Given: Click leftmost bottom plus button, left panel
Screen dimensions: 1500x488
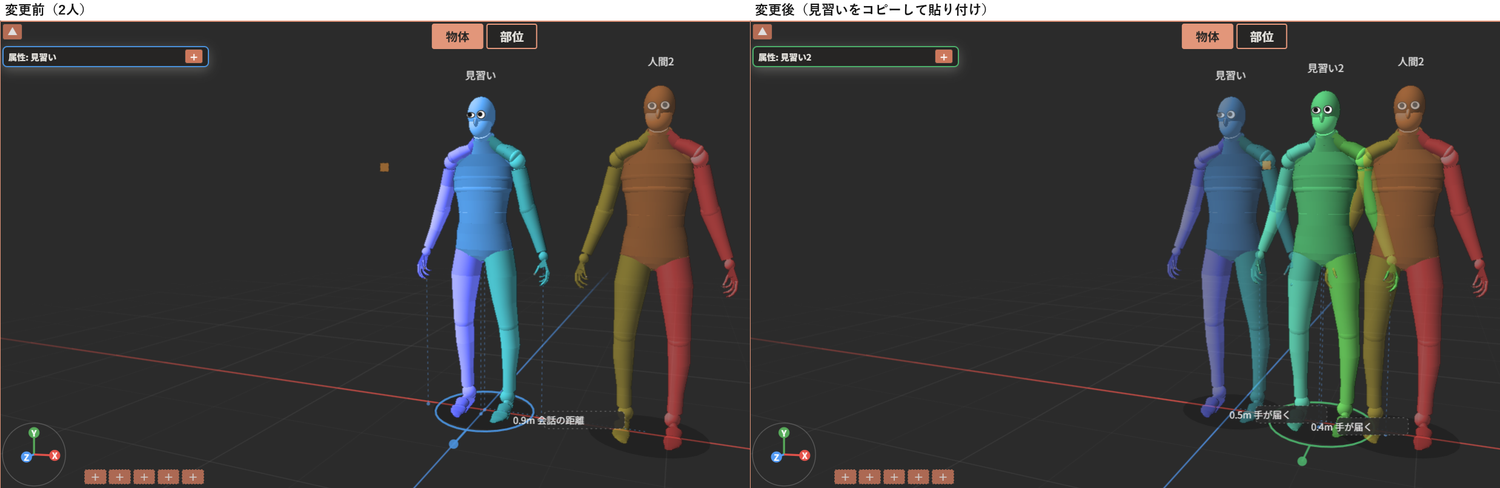Looking at the screenshot, I should pyautogui.click(x=95, y=477).
